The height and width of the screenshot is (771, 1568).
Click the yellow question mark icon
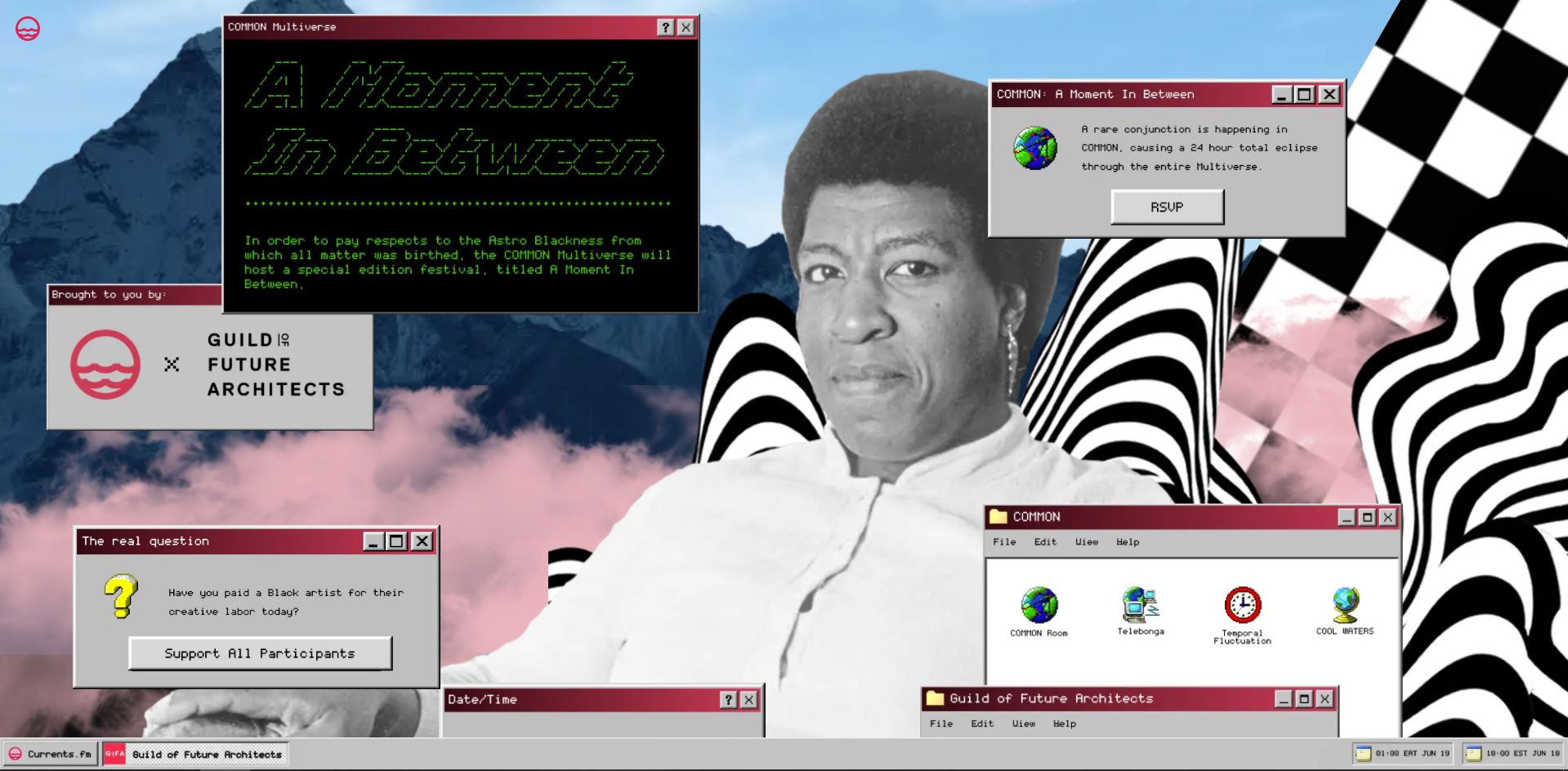tap(121, 596)
